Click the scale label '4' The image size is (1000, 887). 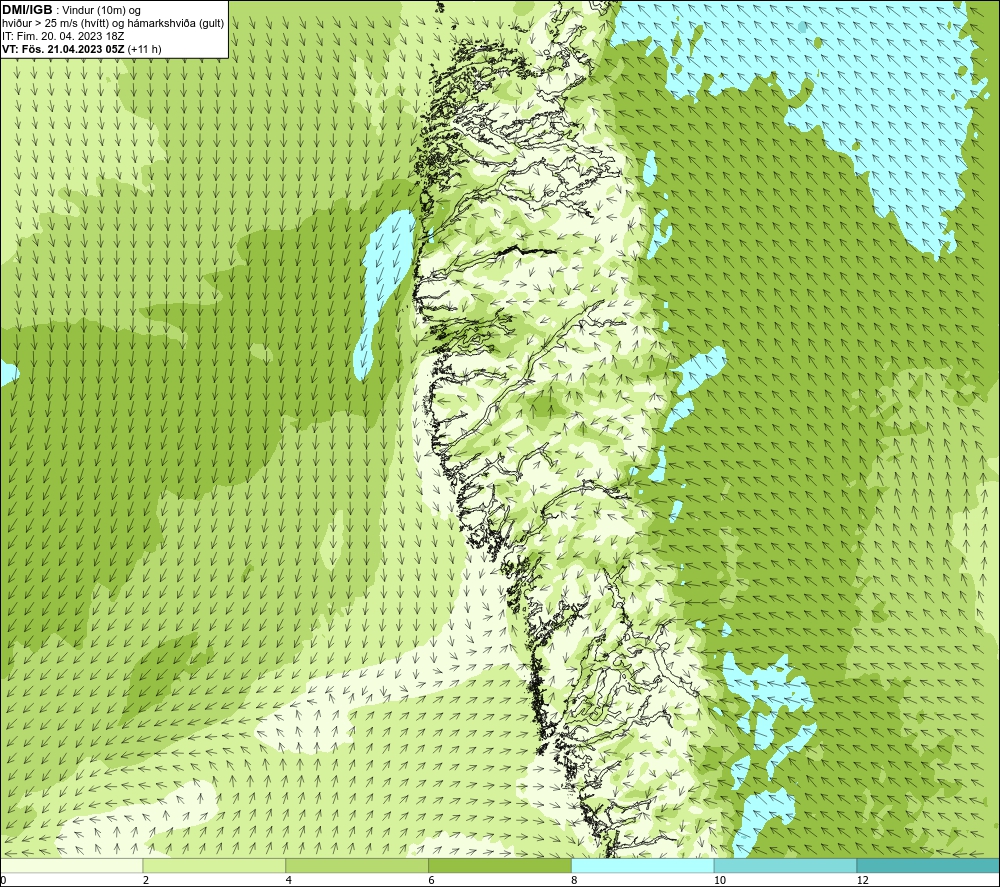(289, 881)
